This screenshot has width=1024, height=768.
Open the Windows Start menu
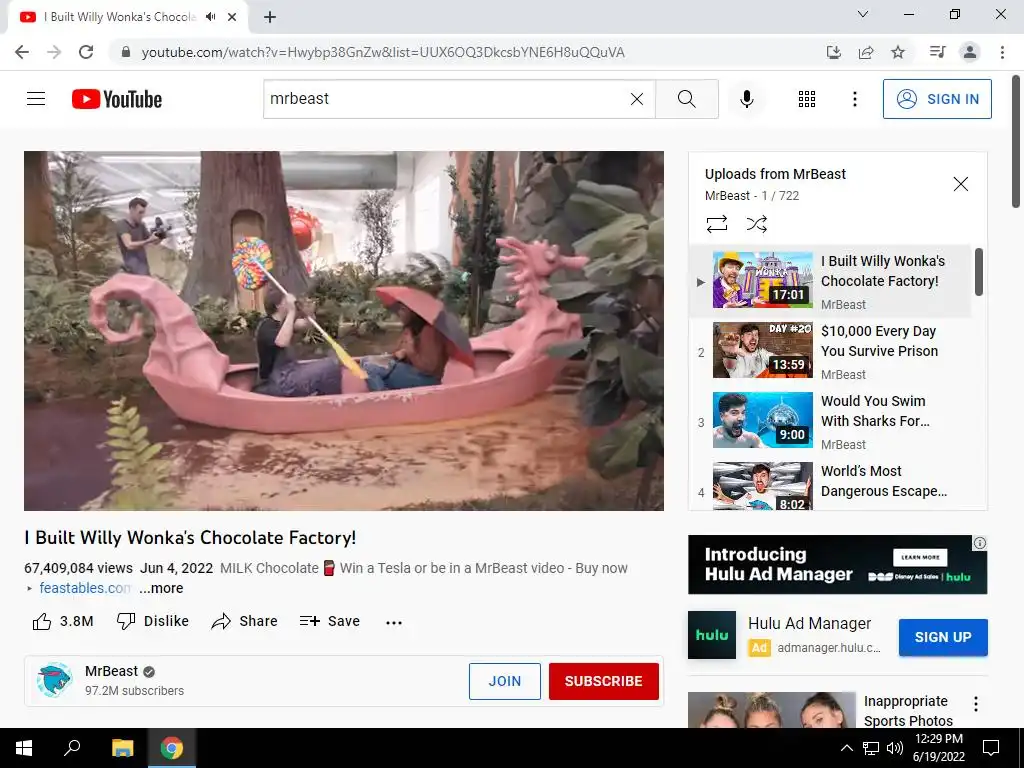point(24,748)
